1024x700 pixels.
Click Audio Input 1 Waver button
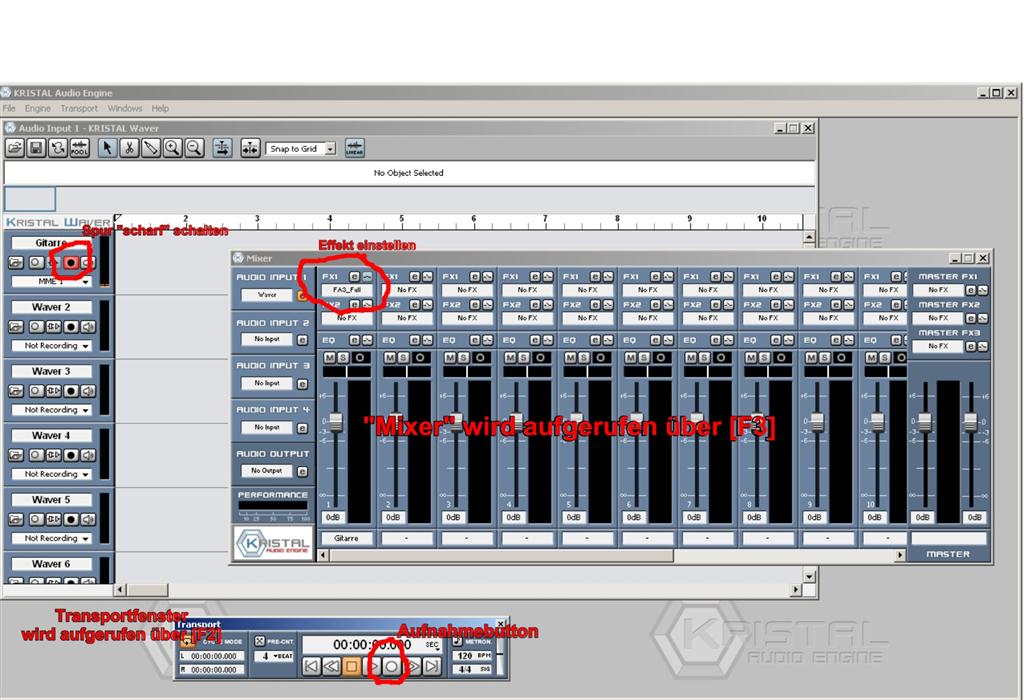266,295
